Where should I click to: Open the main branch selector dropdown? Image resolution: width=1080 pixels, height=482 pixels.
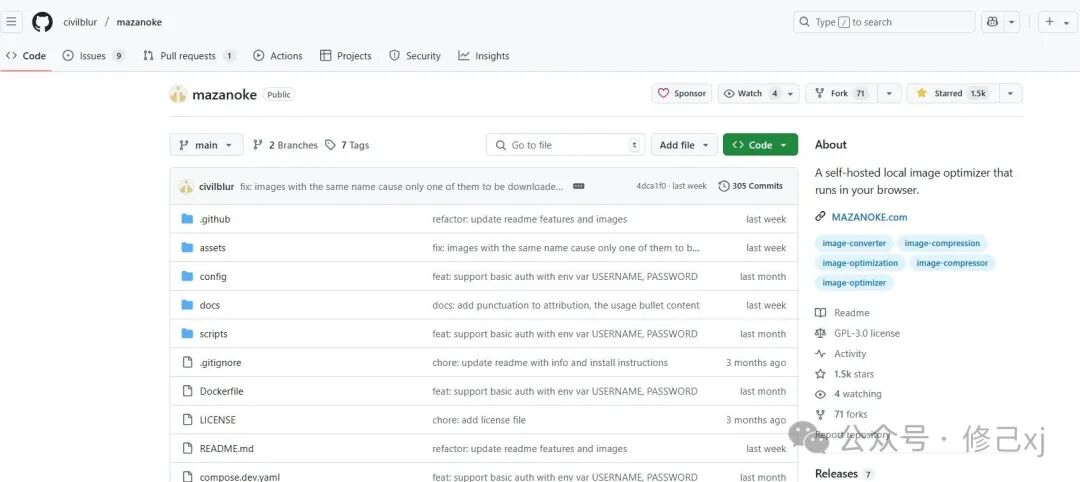pyautogui.click(x=206, y=145)
